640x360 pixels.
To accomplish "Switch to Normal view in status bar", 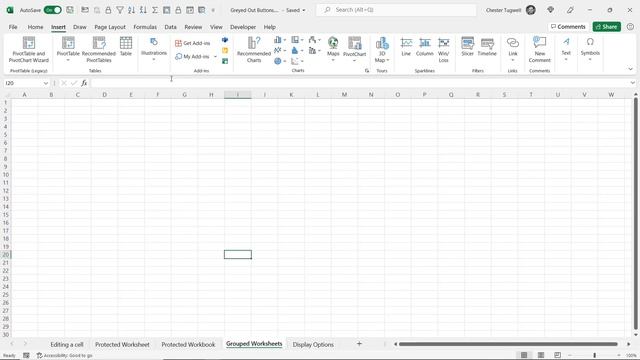I will point(524,355).
